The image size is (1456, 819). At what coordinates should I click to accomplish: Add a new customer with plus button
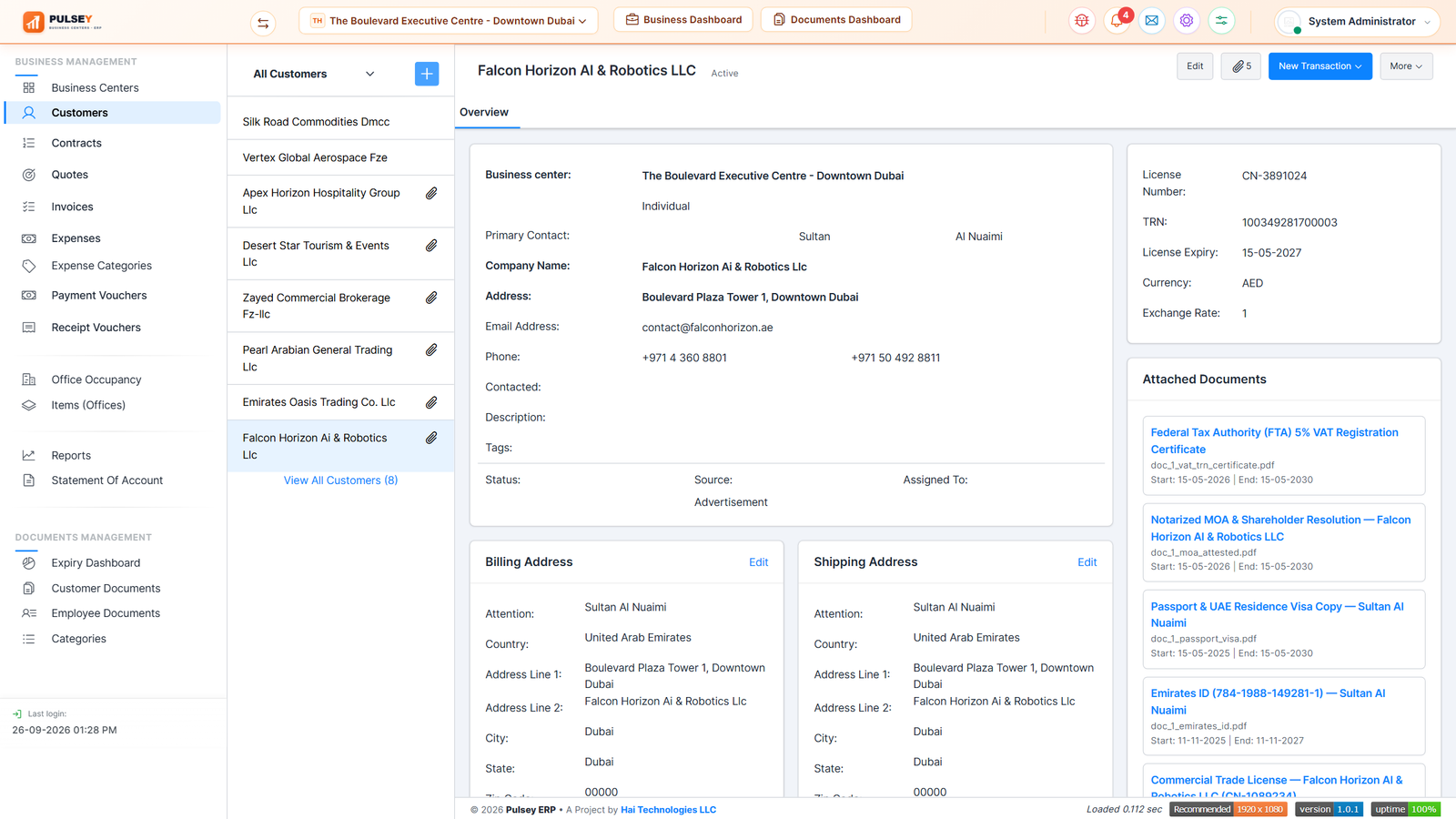427,74
